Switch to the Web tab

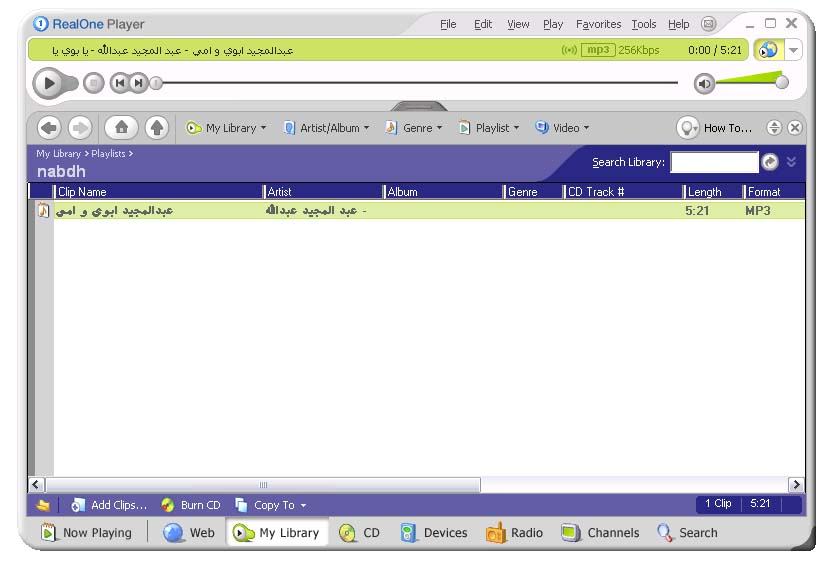(189, 533)
